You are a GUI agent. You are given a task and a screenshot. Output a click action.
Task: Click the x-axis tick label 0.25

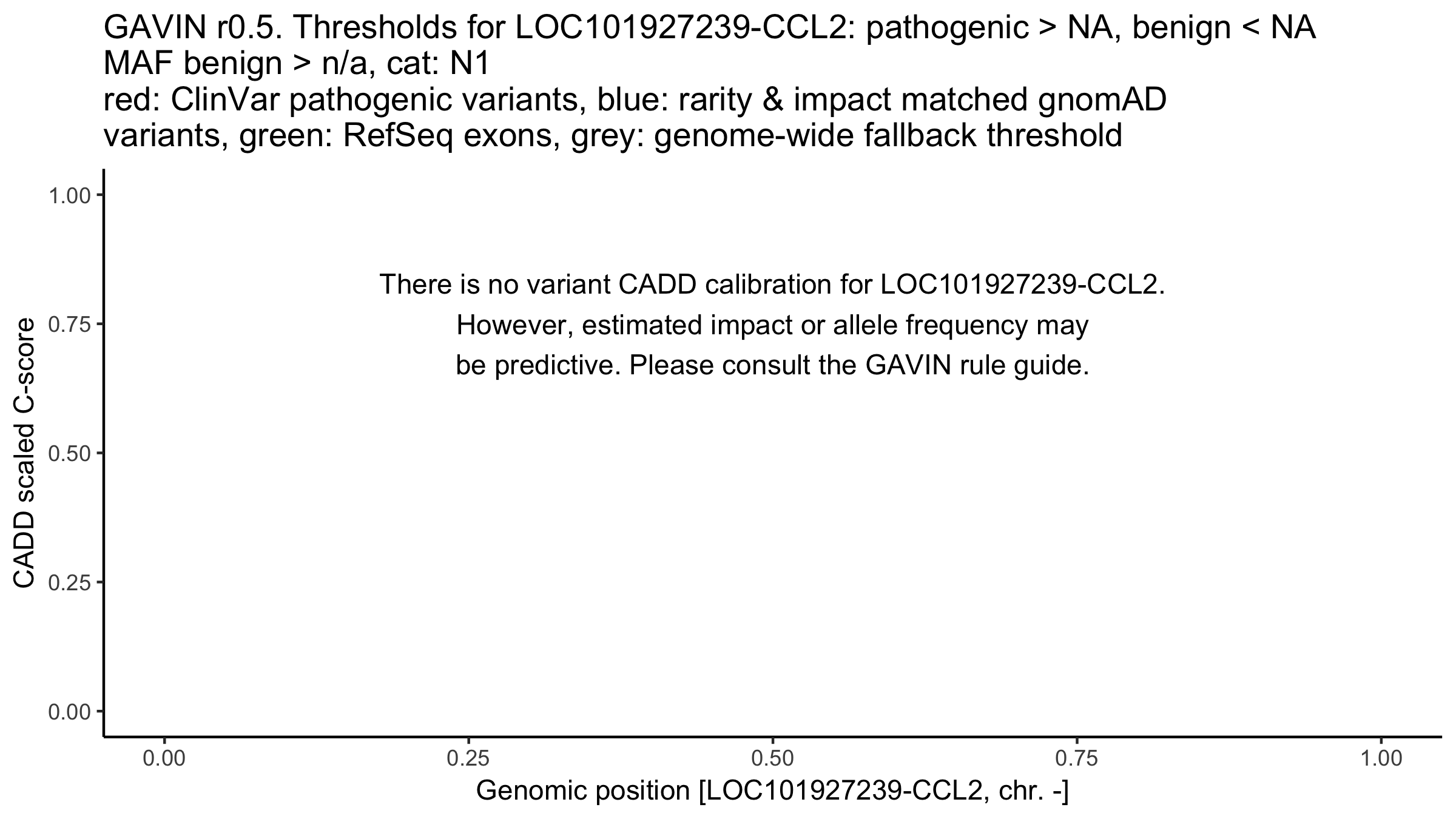point(469,759)
